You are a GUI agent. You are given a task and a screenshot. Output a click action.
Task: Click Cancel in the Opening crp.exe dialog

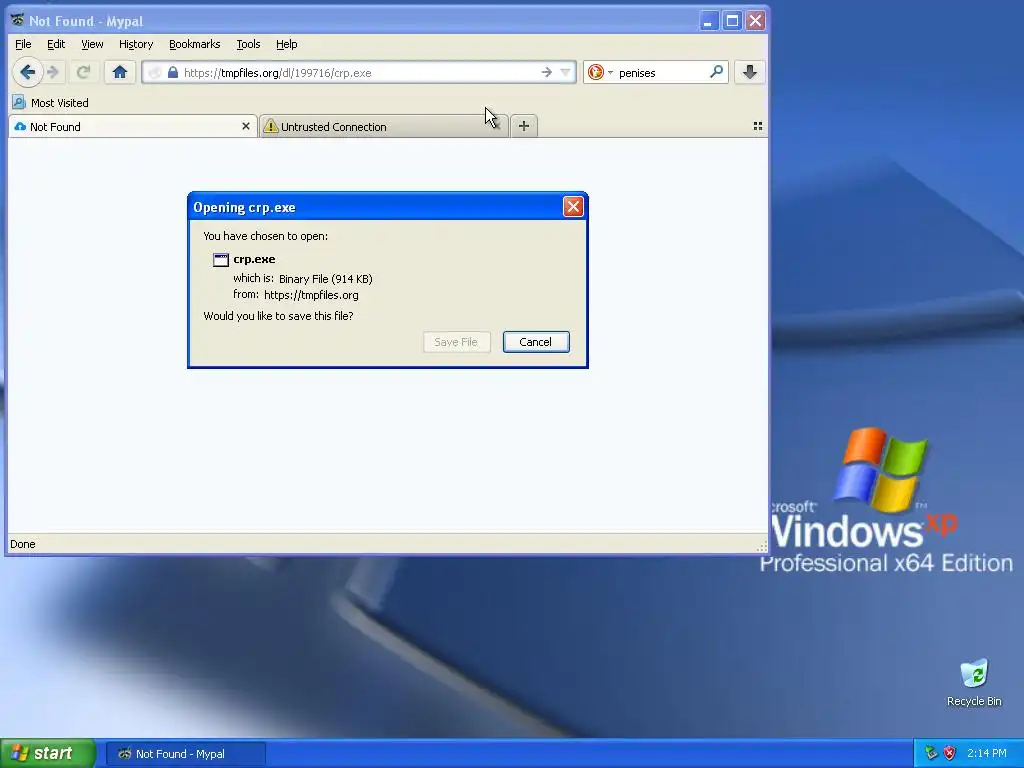[x=536, y=342]
